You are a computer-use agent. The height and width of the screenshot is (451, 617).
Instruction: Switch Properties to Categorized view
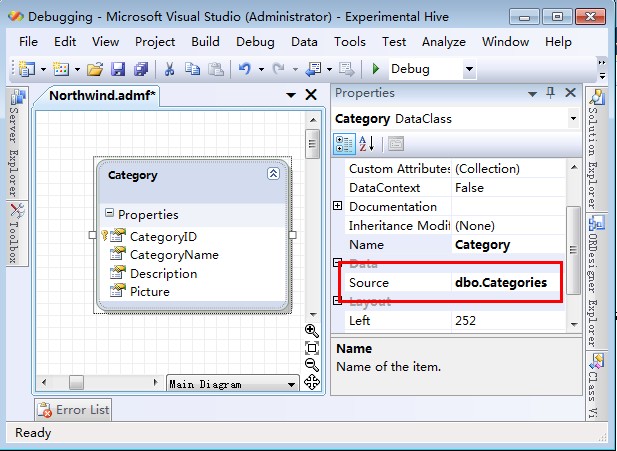tap(344, 144)
